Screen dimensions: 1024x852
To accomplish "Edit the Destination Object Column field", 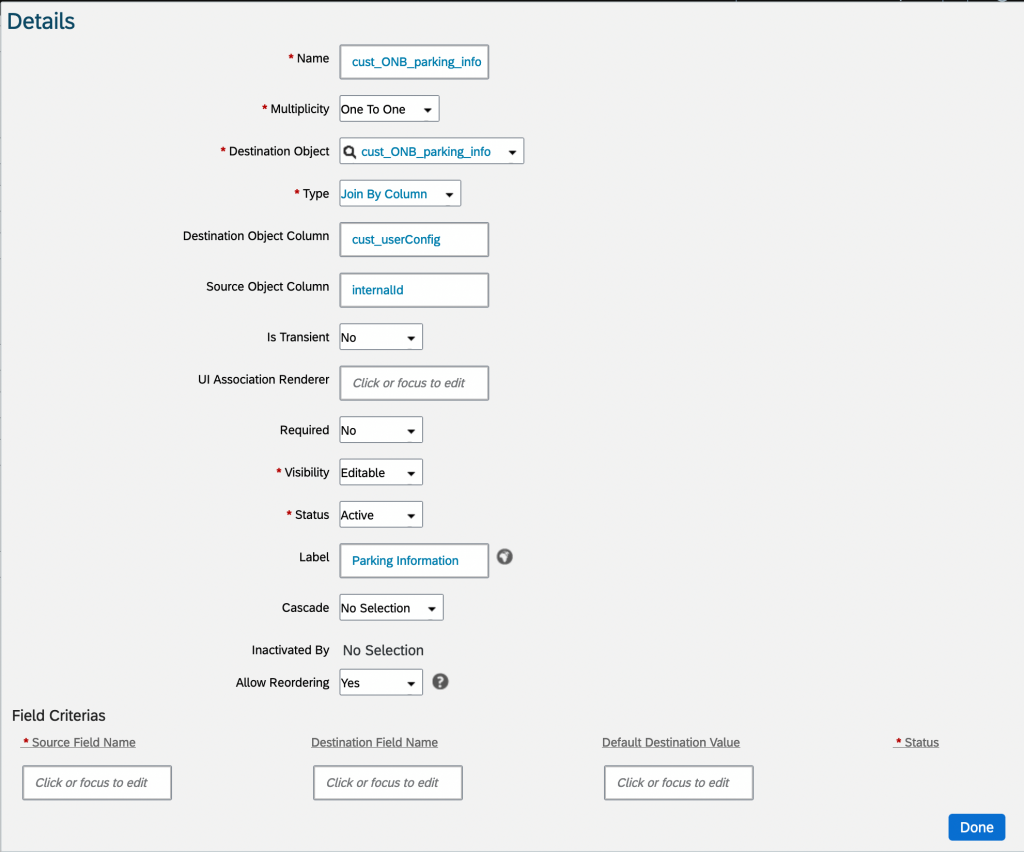I will click(414, 240).
